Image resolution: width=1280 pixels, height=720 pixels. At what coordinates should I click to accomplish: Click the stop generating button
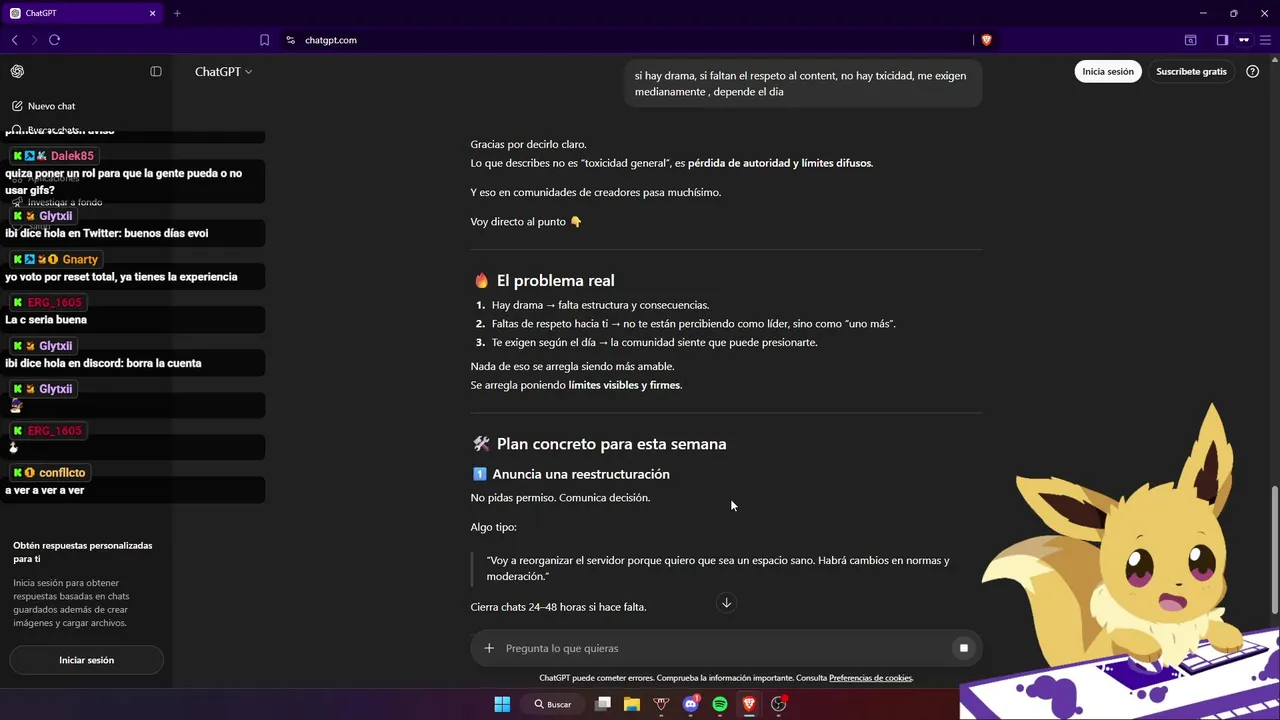pos(964,648)
